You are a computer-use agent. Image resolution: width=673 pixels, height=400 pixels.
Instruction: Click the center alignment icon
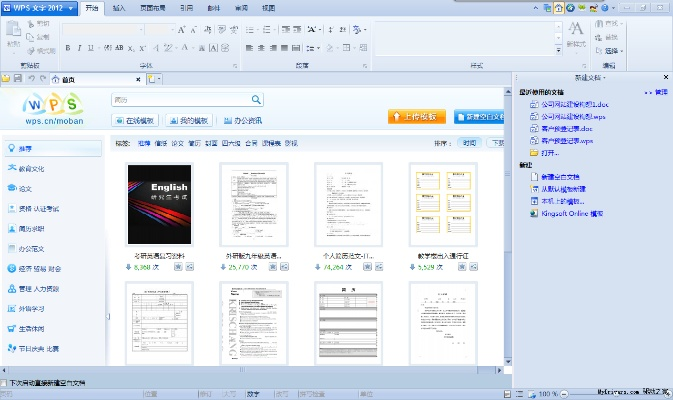click(x=261, y=48)
